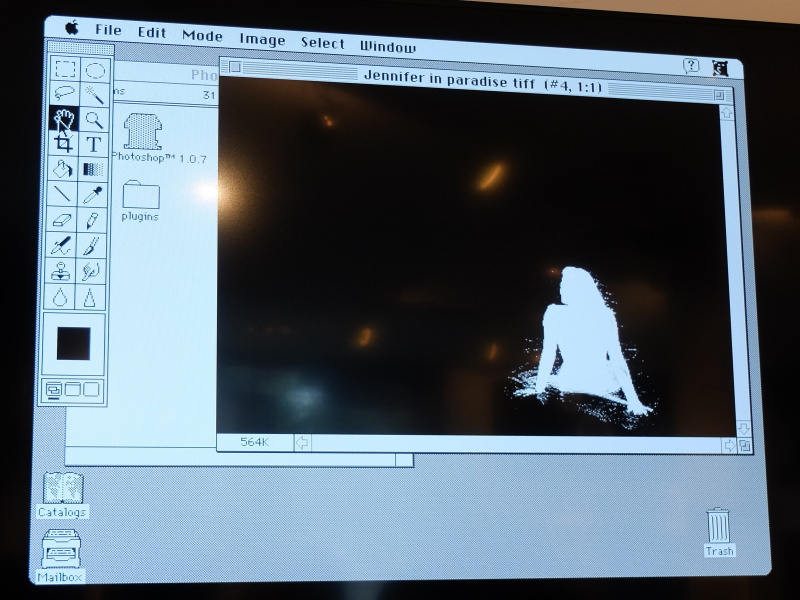Select the Magic Wand tool
Image resolution: width=800 pixels, height=600 pixels.
point(94,95)
